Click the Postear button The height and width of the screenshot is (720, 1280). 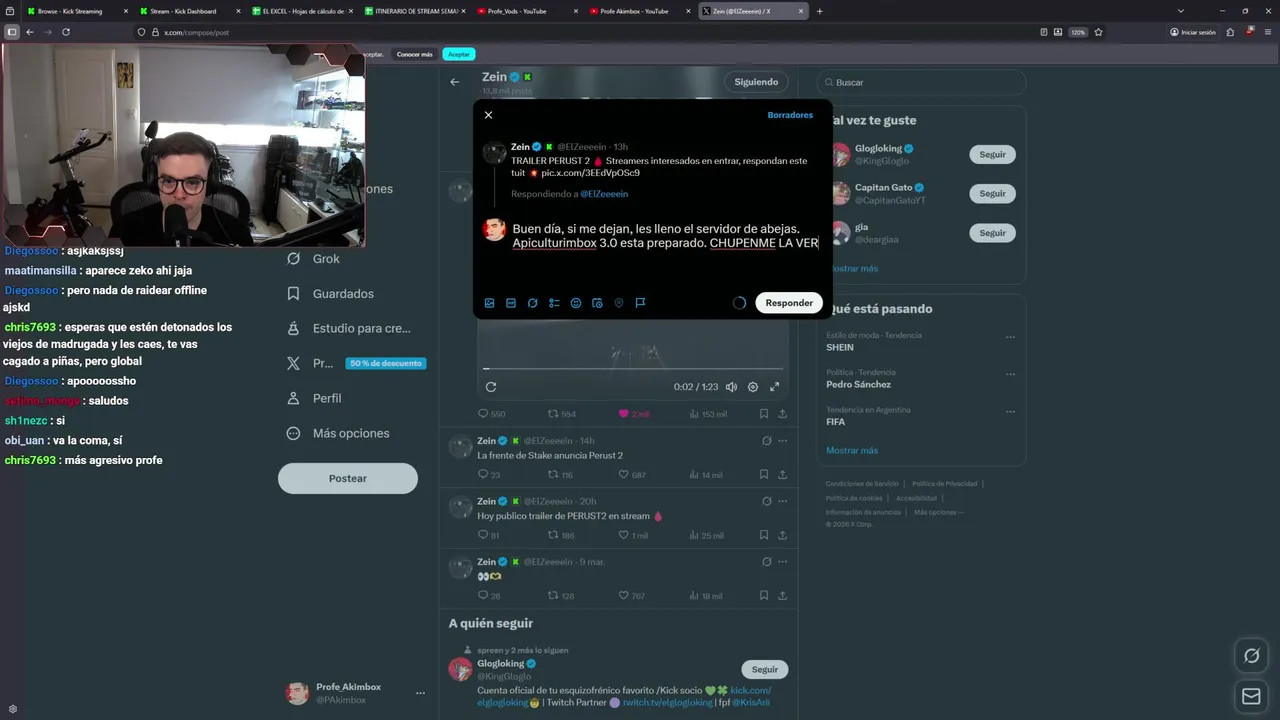348,478
